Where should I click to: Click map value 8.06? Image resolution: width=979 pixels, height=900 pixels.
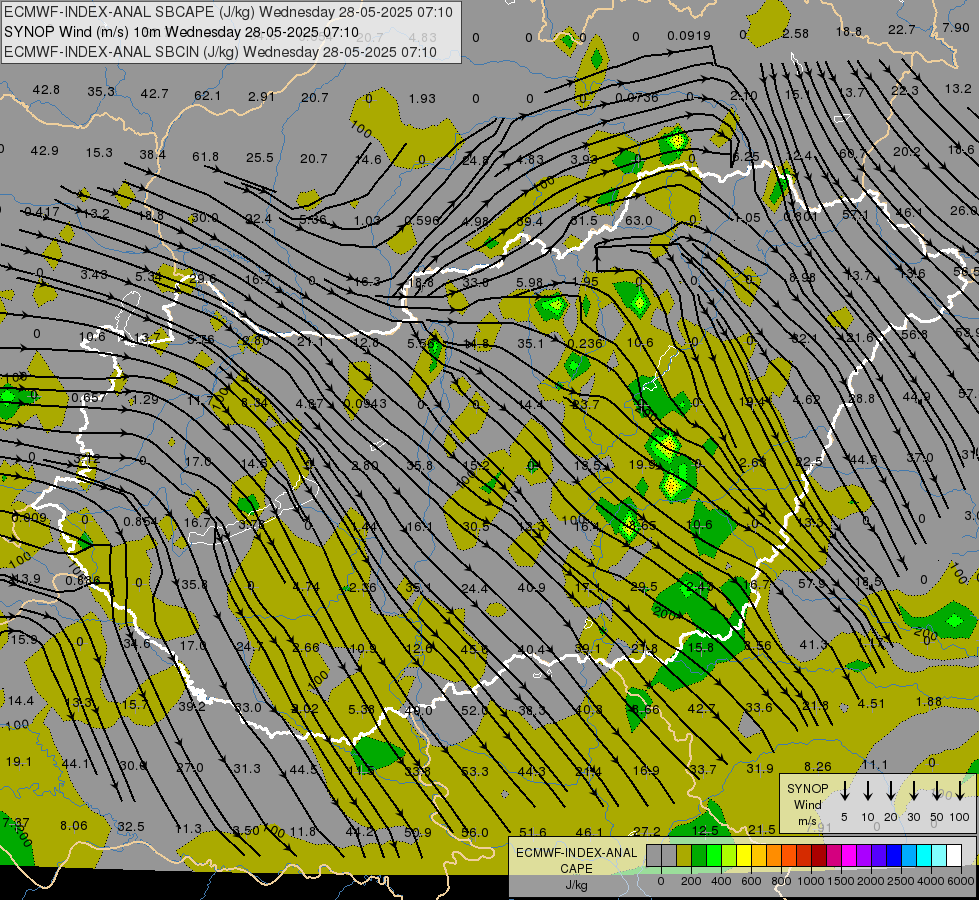[x=74, y=826]
